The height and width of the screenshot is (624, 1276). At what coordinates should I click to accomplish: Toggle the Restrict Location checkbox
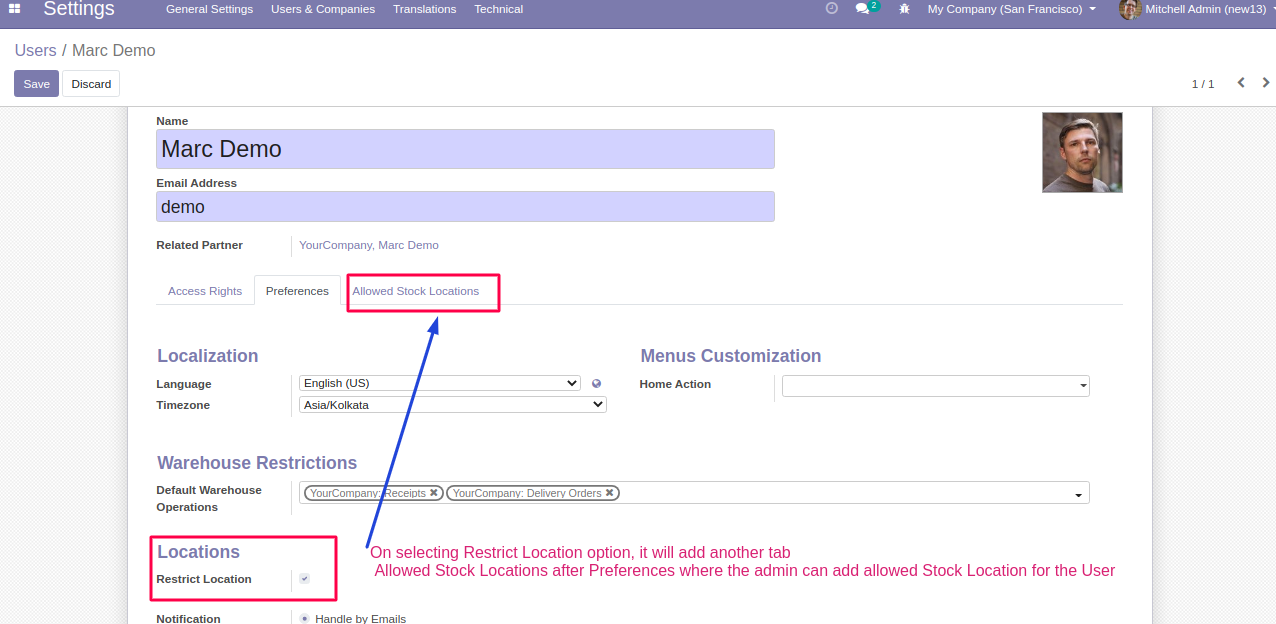coord(304,579)
